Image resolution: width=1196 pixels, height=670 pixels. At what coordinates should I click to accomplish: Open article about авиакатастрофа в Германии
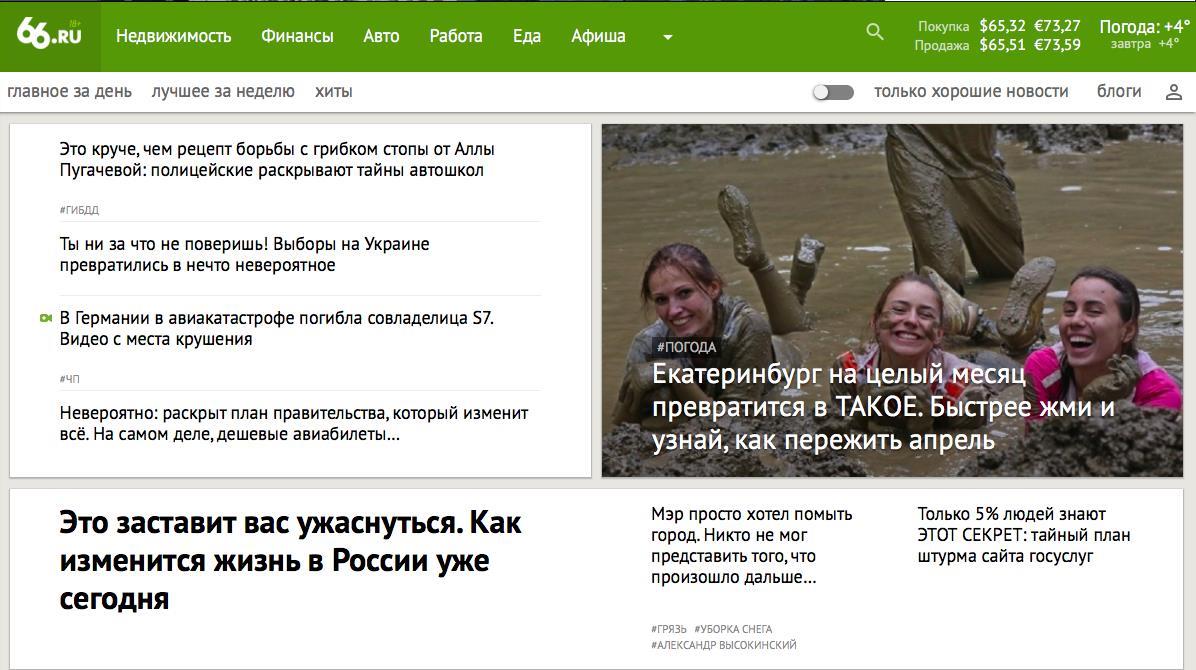[276, 328]
